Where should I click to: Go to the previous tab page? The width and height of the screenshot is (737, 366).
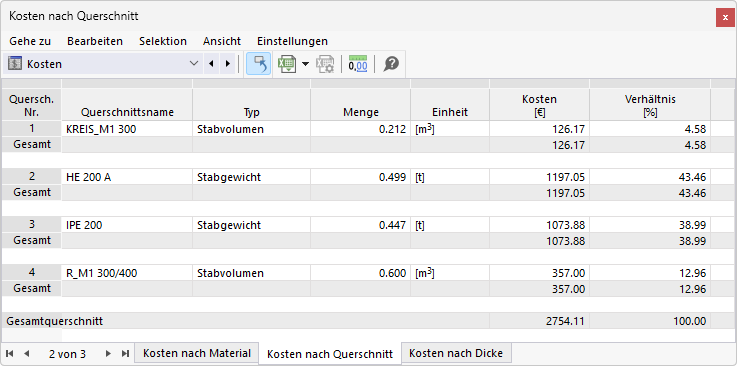click(26, 353)
